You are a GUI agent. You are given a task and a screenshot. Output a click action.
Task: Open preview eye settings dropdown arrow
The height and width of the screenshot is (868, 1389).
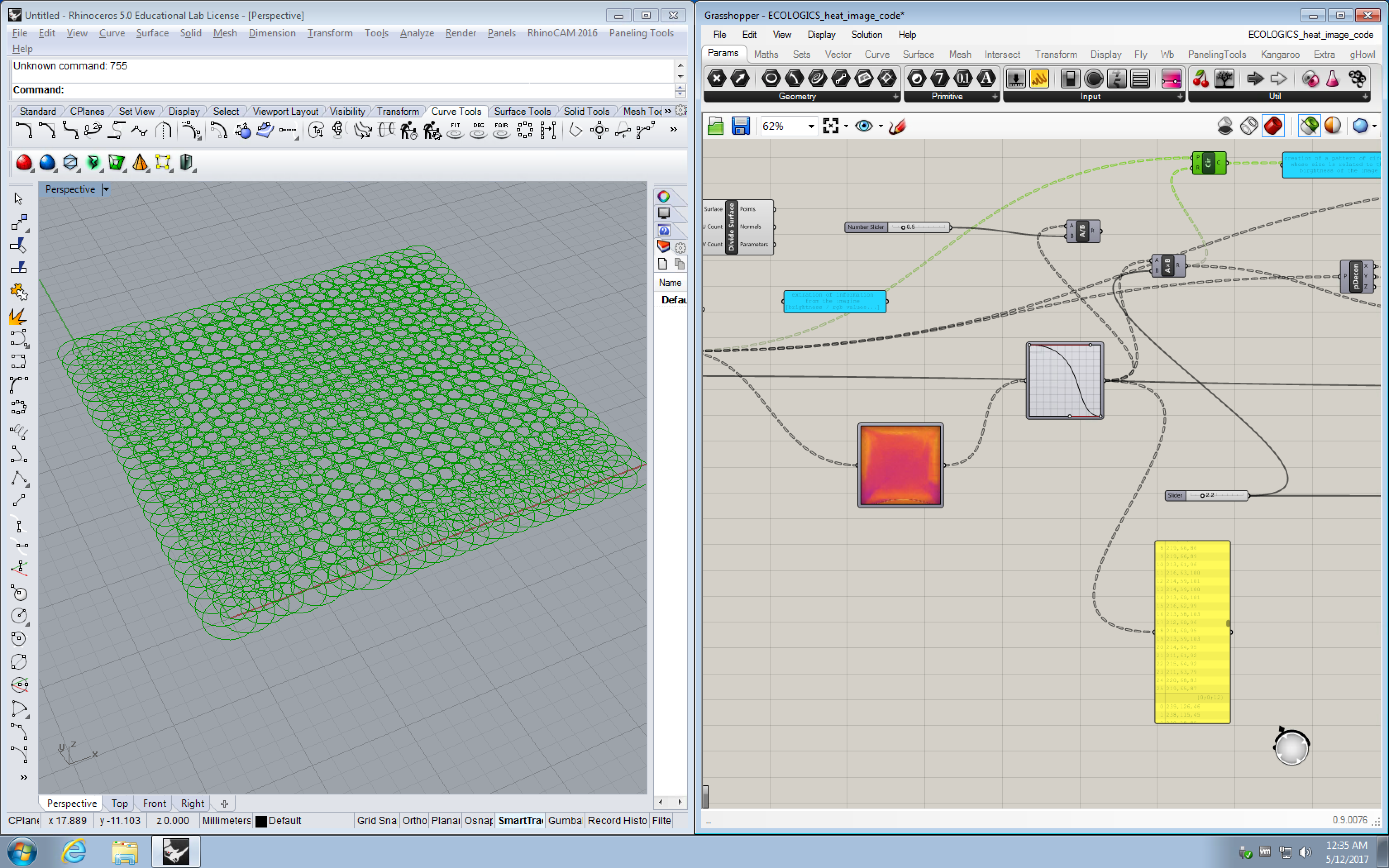pyautogui.click(x=881, y=126)
